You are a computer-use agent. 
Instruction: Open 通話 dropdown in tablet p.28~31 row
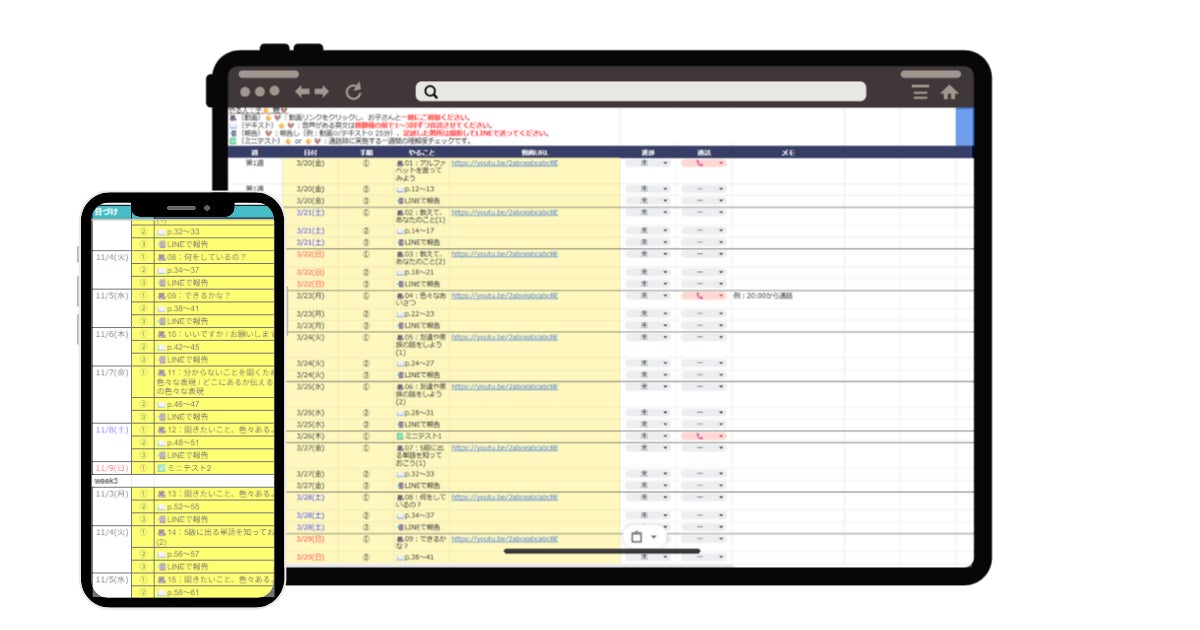tap(704, 412)
